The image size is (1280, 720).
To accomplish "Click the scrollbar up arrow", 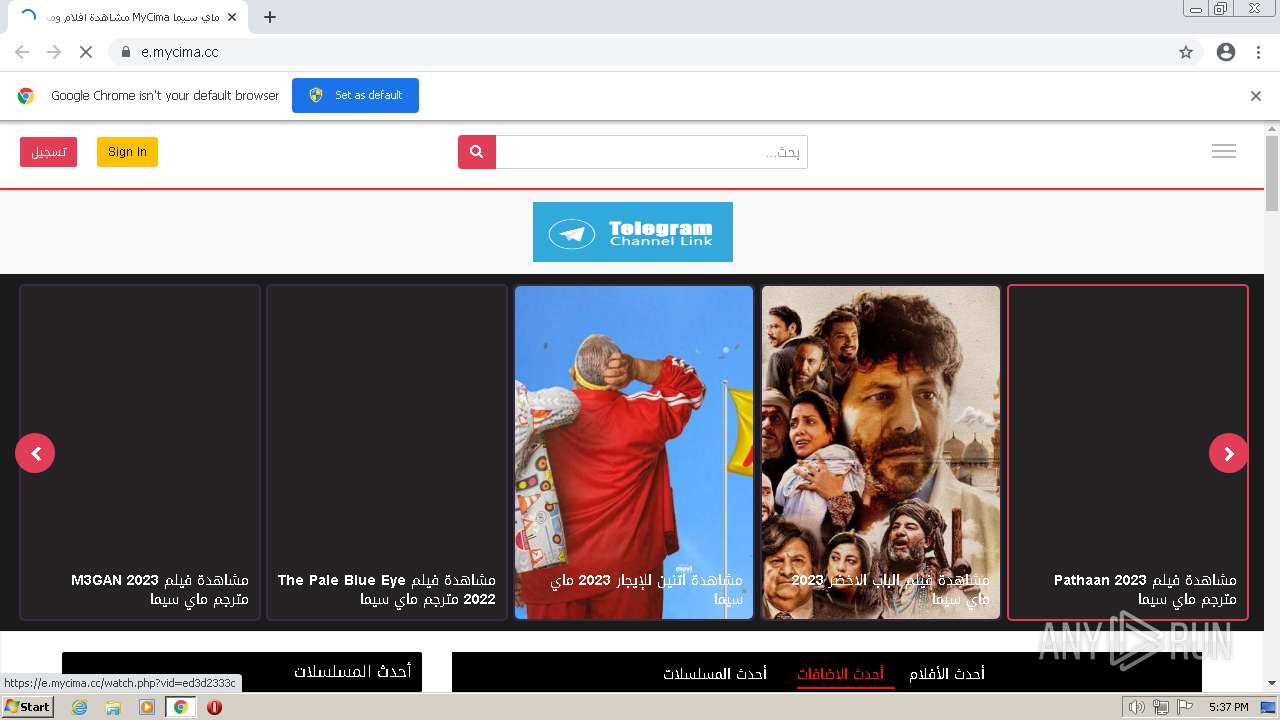I will [1272, 128].
